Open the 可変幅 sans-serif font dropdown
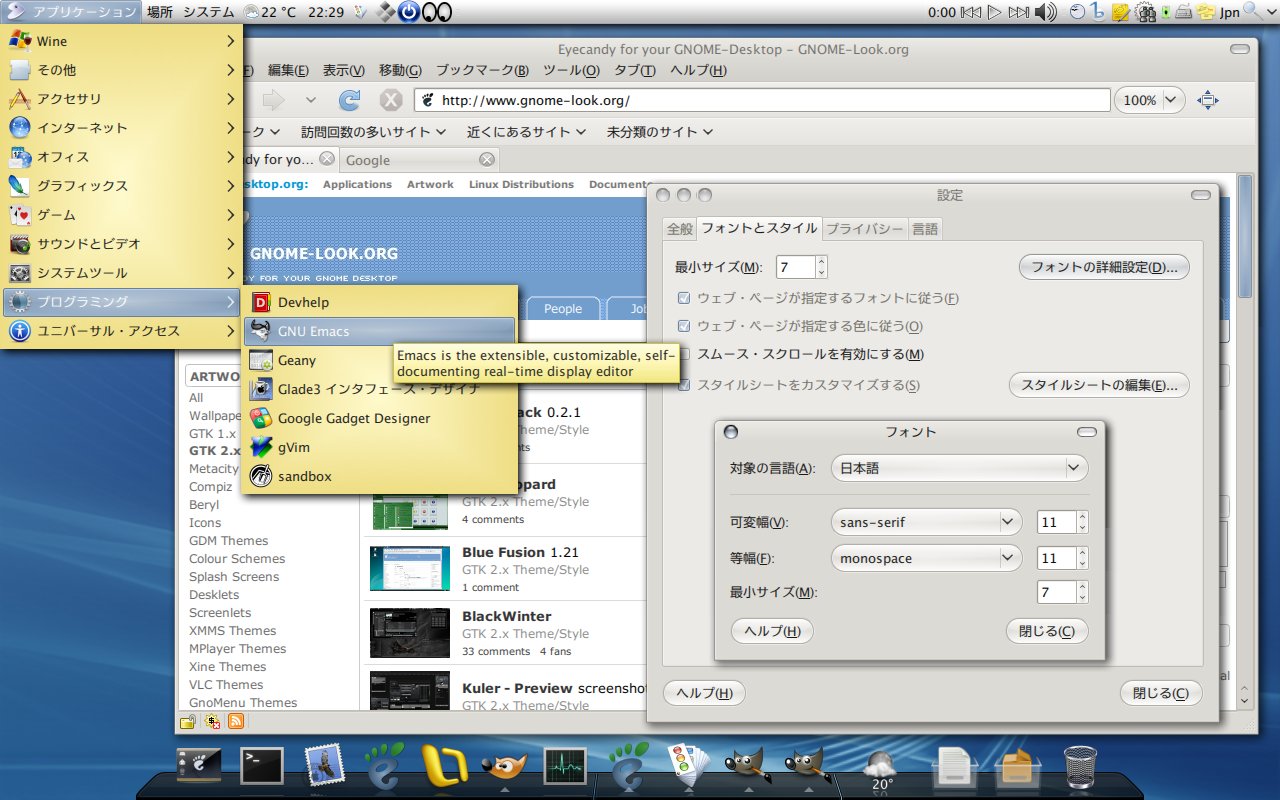This screenshot has width=1280, height=800. click(926, 522)
